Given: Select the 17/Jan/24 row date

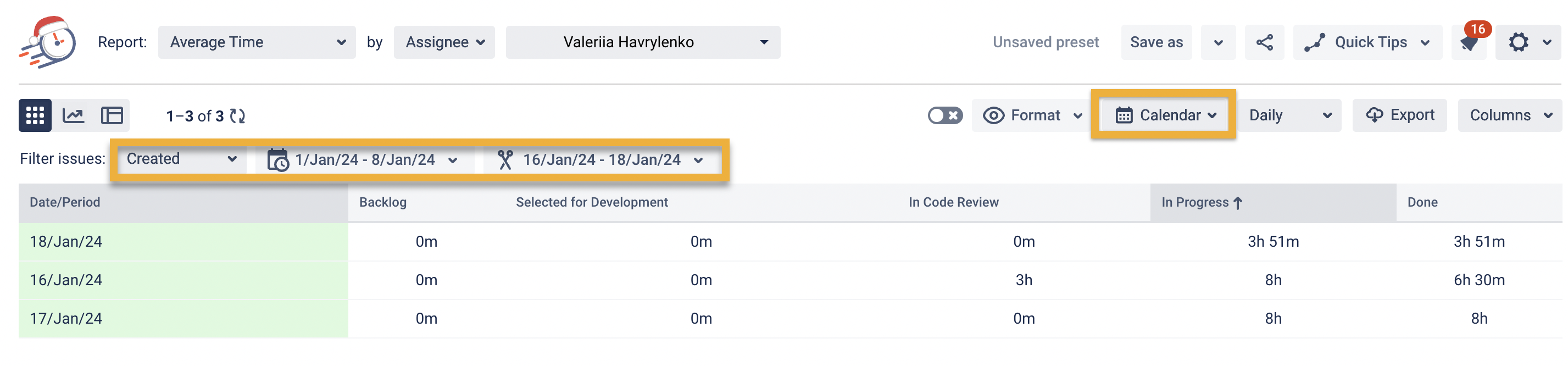Looking at the screenshot, I should [x=66, y=319].
